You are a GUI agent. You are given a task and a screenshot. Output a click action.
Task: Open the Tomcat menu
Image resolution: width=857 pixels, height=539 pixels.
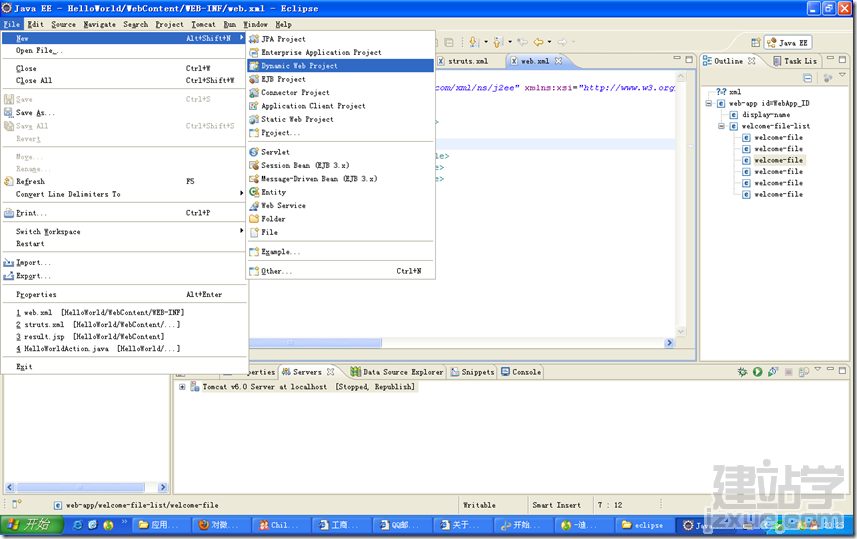coord(203,24)
